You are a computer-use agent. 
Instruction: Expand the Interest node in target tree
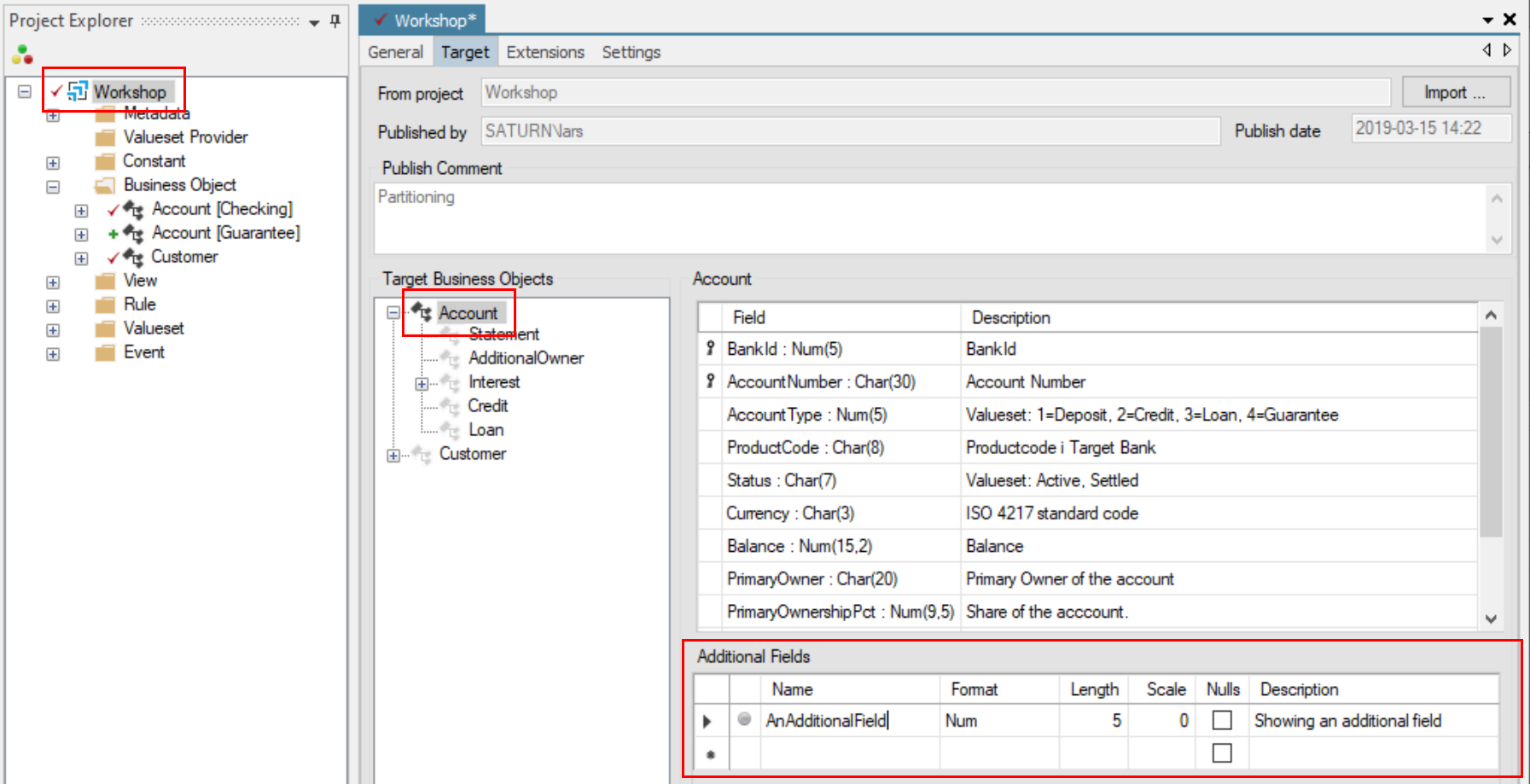(x=422, y=384)
